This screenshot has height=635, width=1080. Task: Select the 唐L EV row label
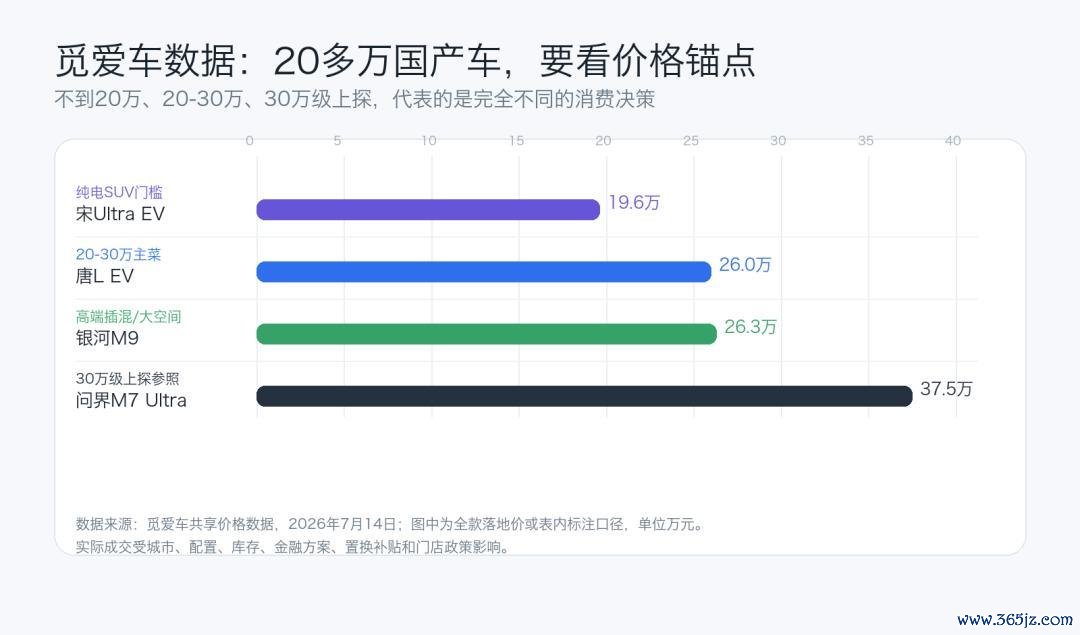tap(105, 276)
